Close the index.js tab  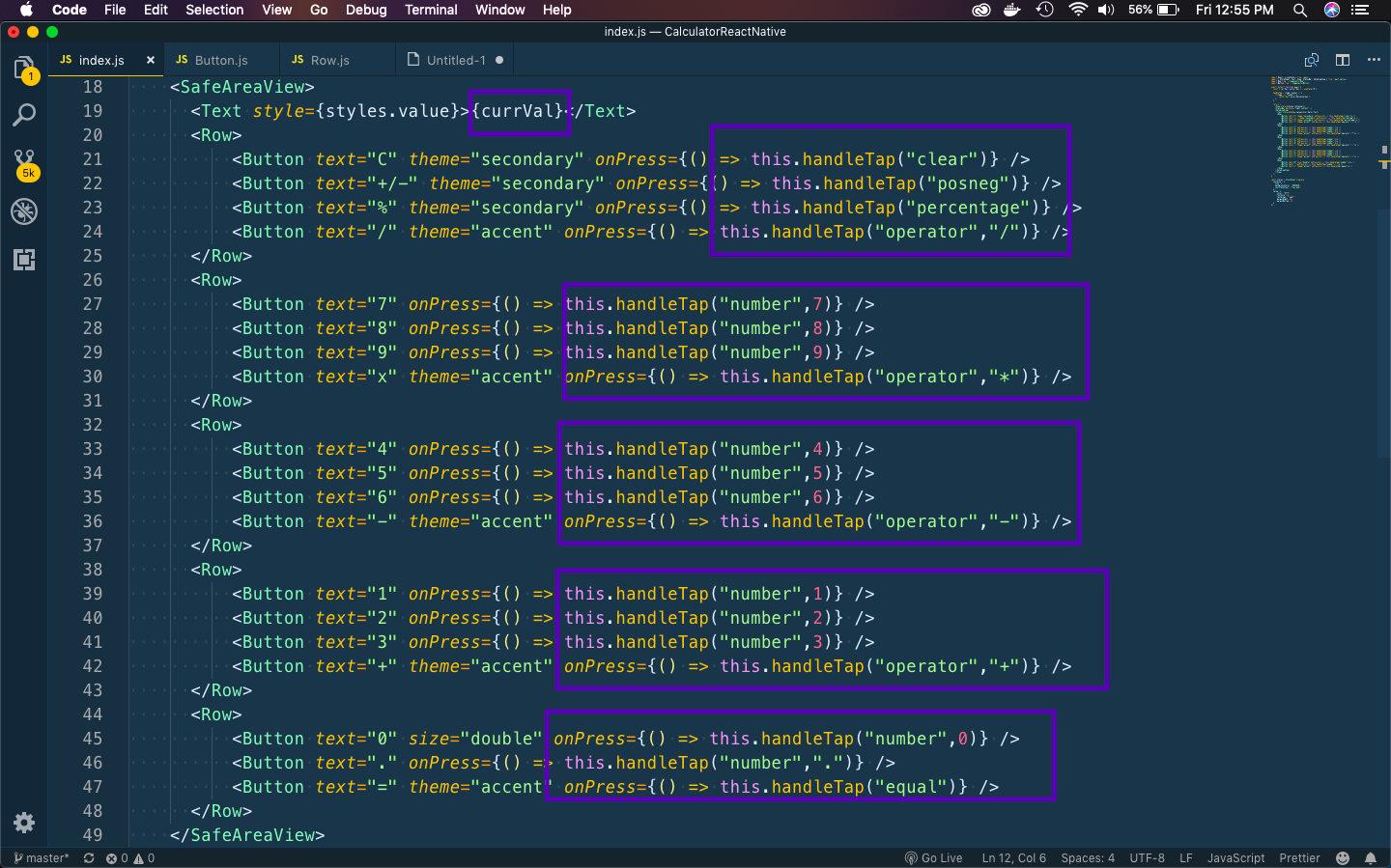(151, 60)
